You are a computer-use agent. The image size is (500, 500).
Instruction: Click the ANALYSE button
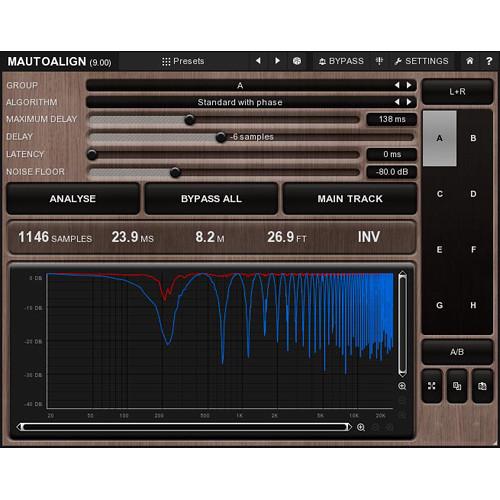[x=73, y=199]
